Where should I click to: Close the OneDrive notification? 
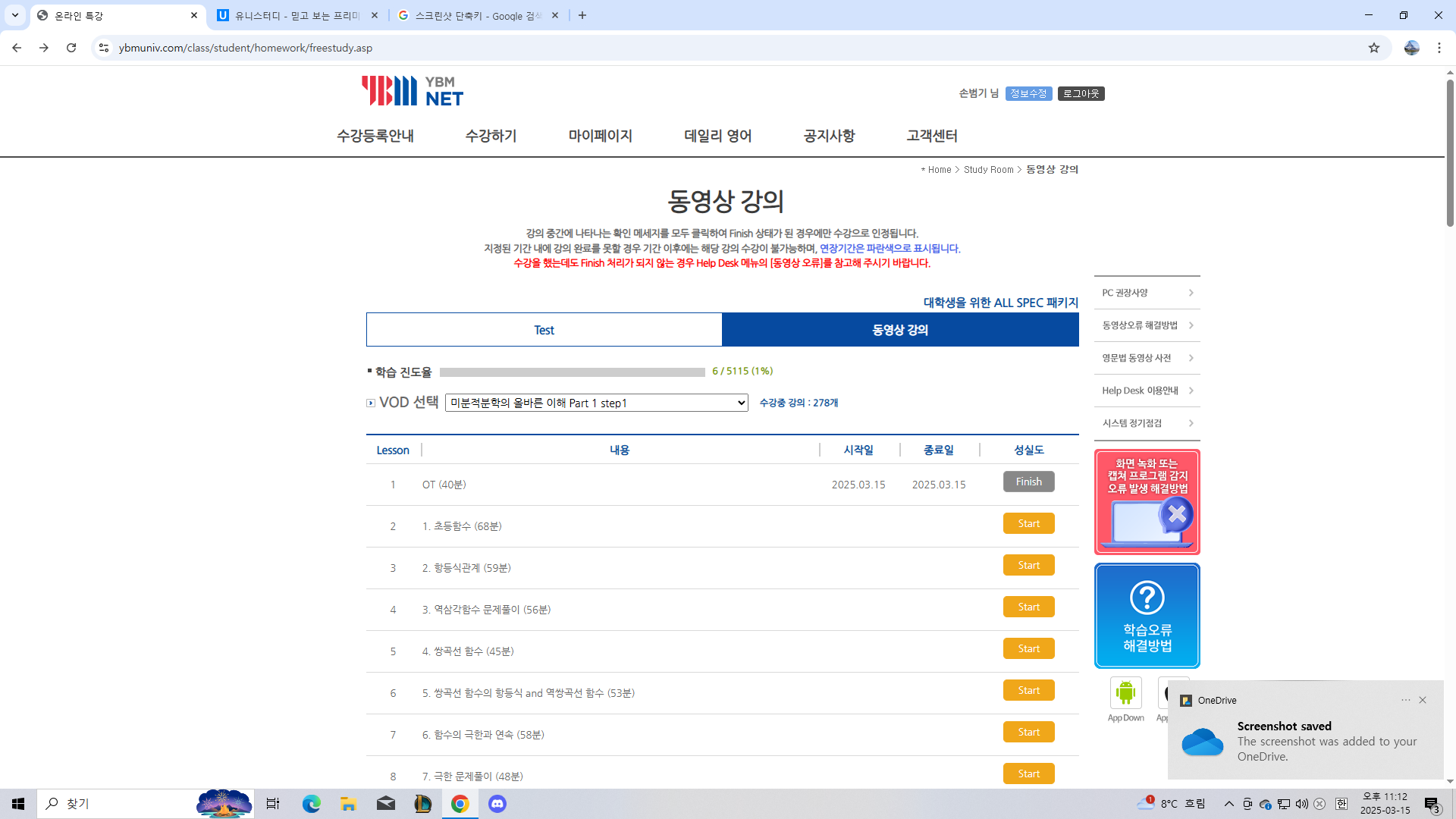pyautogui.click(x=1423, y=700)
